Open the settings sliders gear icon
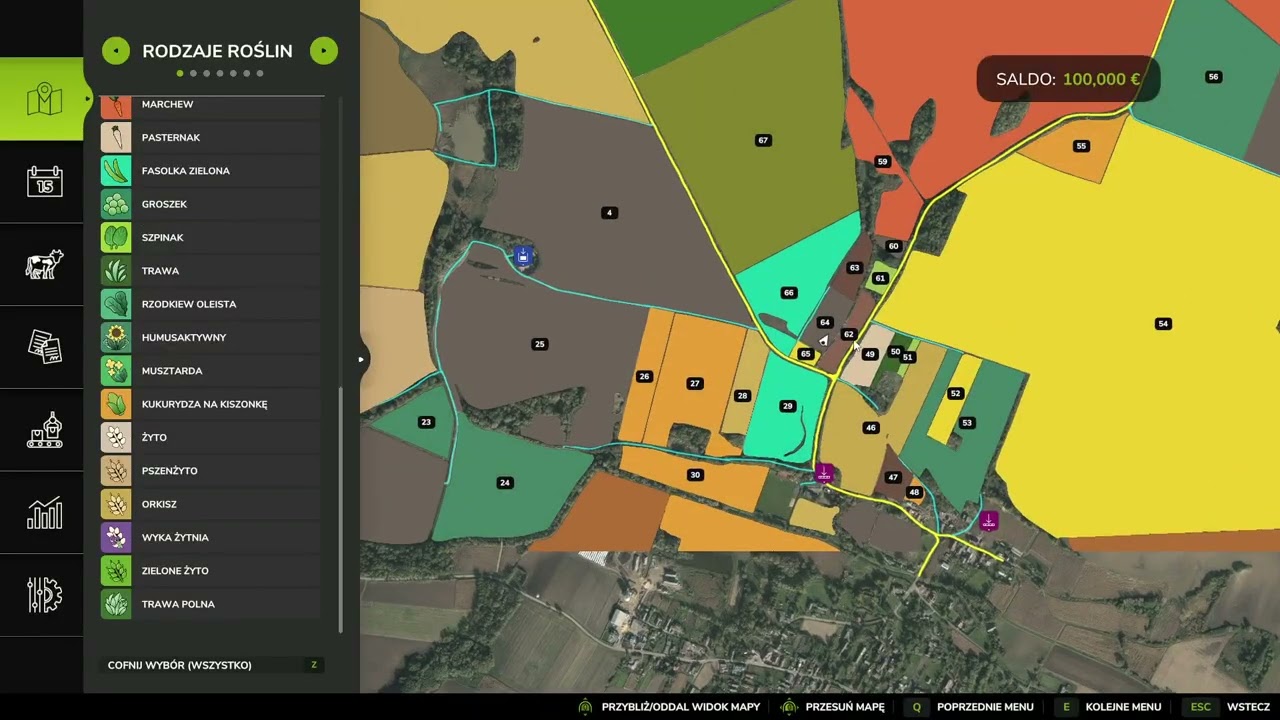 click(44, 595)
